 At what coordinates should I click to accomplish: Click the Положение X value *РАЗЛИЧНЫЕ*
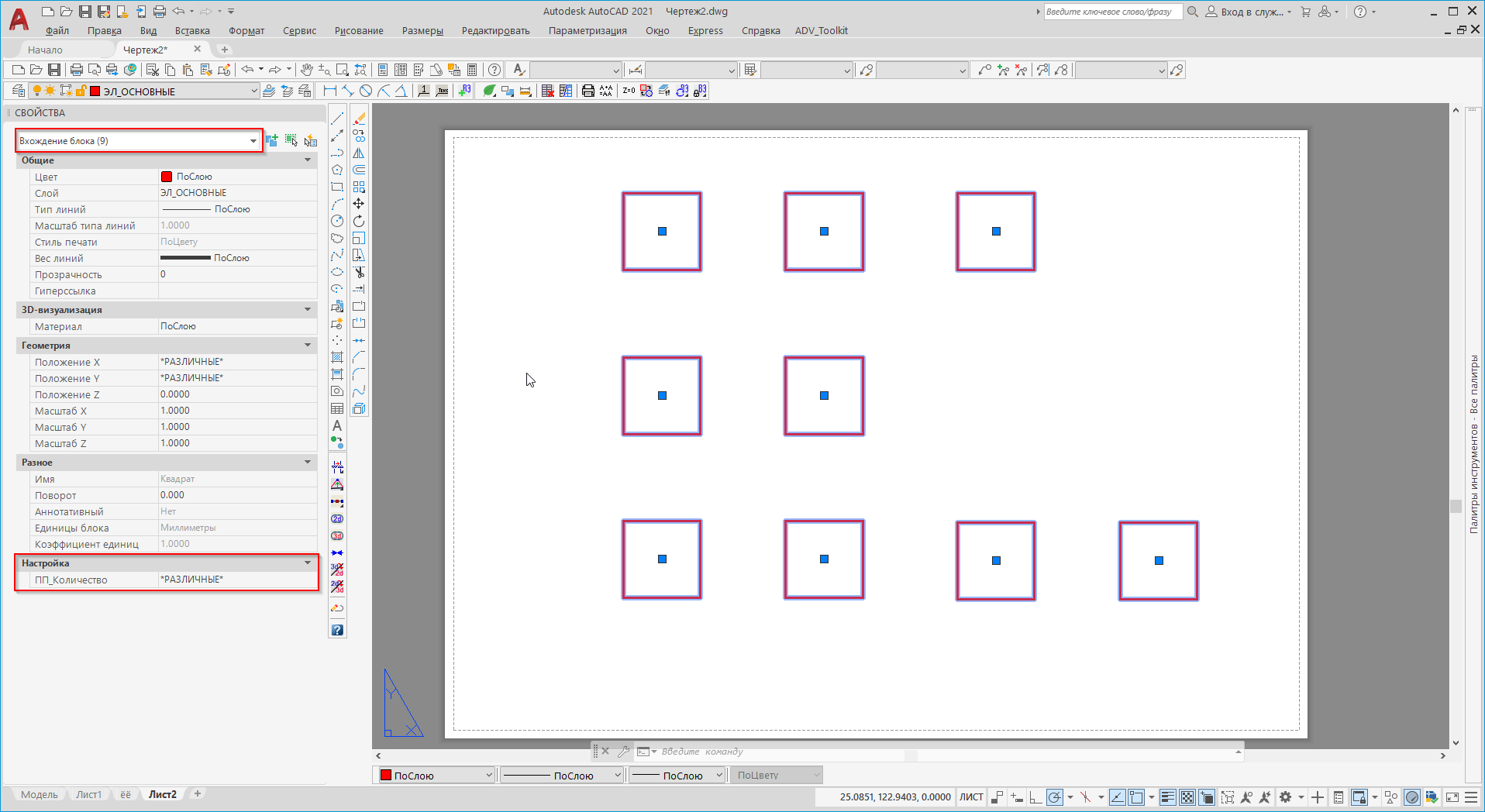[x=191, y=361]
